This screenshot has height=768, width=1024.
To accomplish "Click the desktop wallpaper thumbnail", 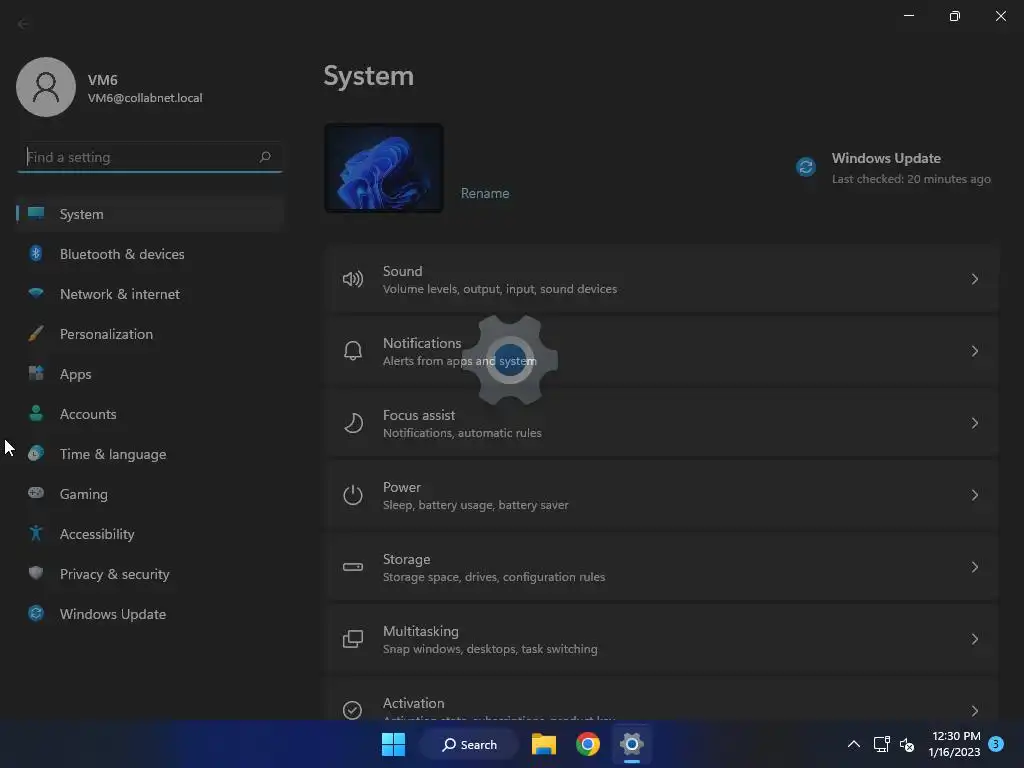I will coord(384,168).
